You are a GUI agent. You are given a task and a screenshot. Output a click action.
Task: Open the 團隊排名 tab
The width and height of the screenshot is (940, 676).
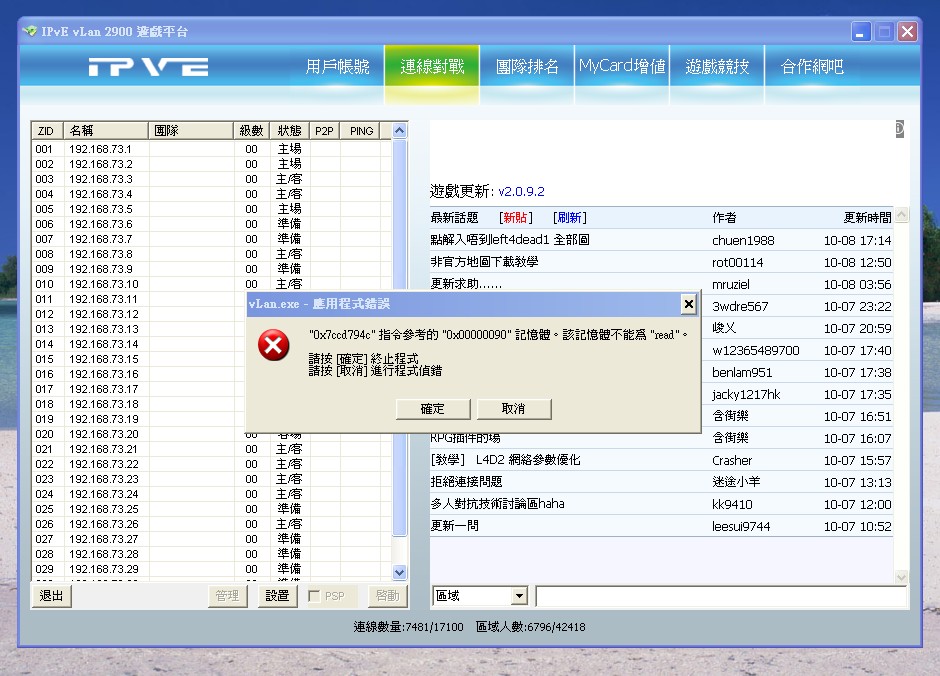coord(527,67)
